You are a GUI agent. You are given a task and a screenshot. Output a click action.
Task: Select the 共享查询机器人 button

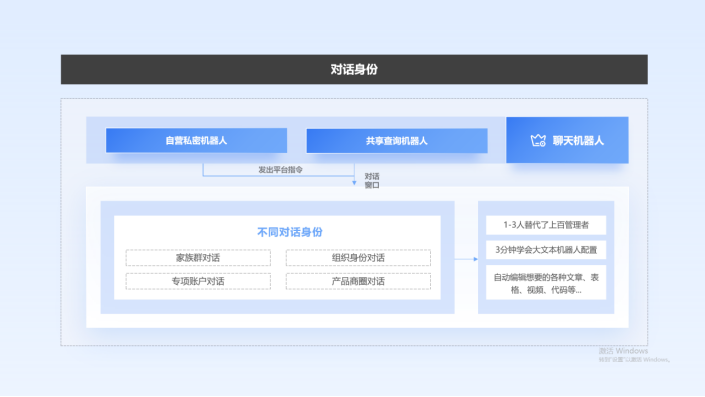[x=397, y=141]
